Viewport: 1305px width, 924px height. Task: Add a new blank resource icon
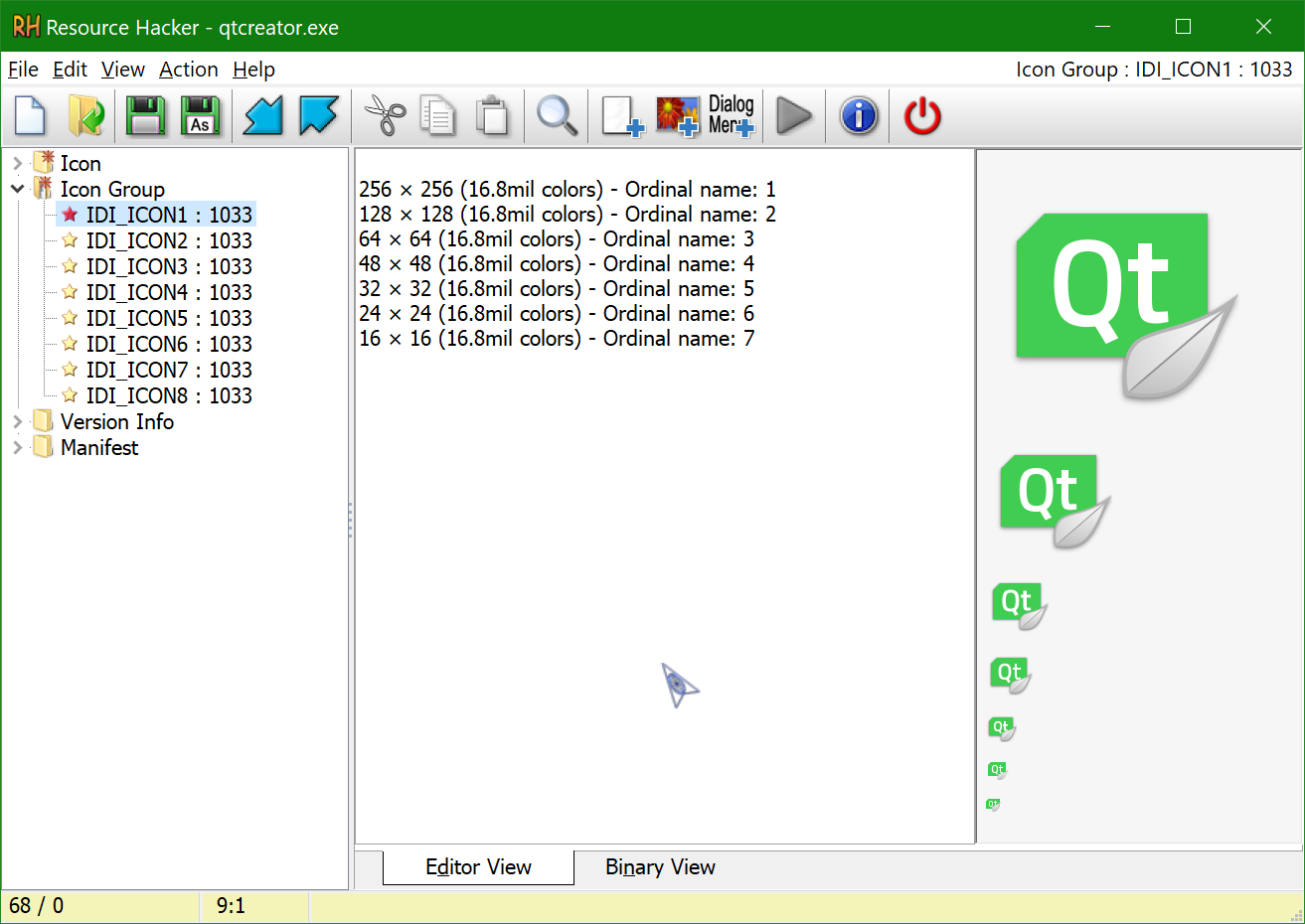pos(623,116)
